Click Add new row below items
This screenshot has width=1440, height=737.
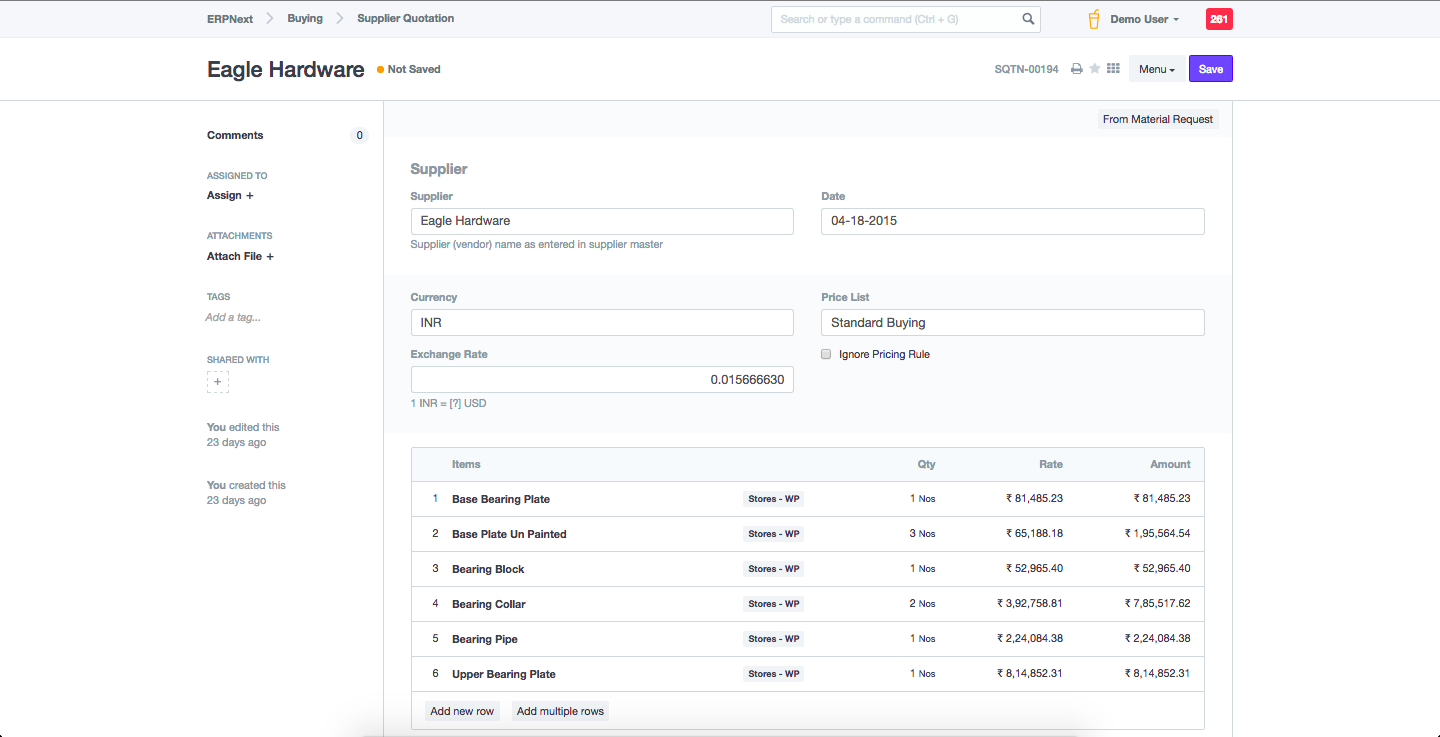(x=462, y=711)
